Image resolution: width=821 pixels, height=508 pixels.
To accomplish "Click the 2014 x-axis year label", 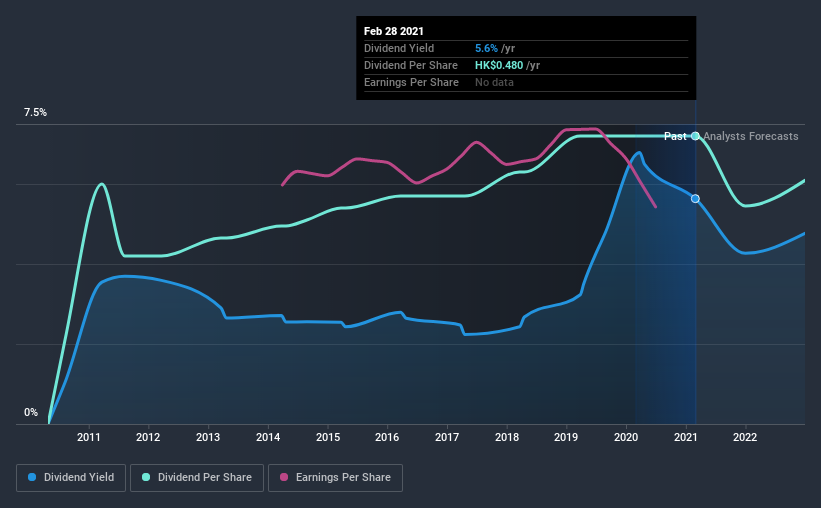I will click(268, 437).
